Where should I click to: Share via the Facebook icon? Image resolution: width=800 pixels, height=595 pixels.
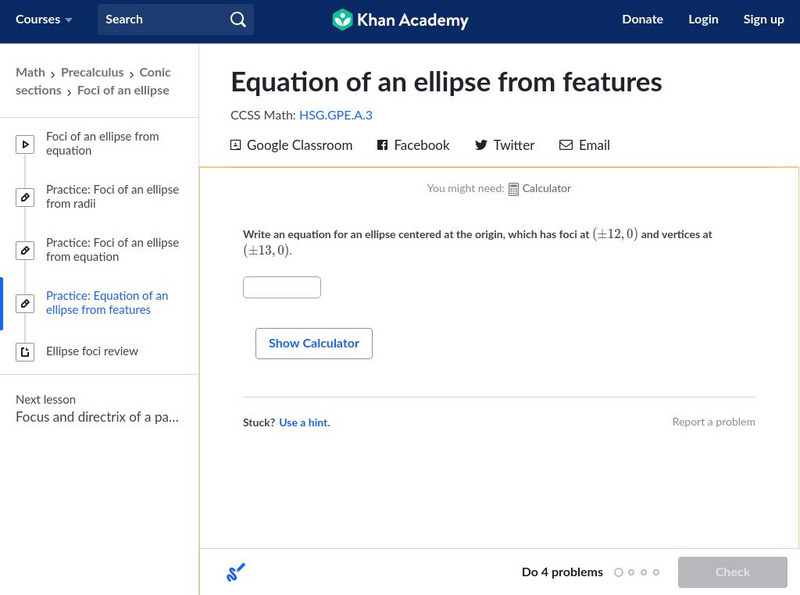[x=382, y=145]
